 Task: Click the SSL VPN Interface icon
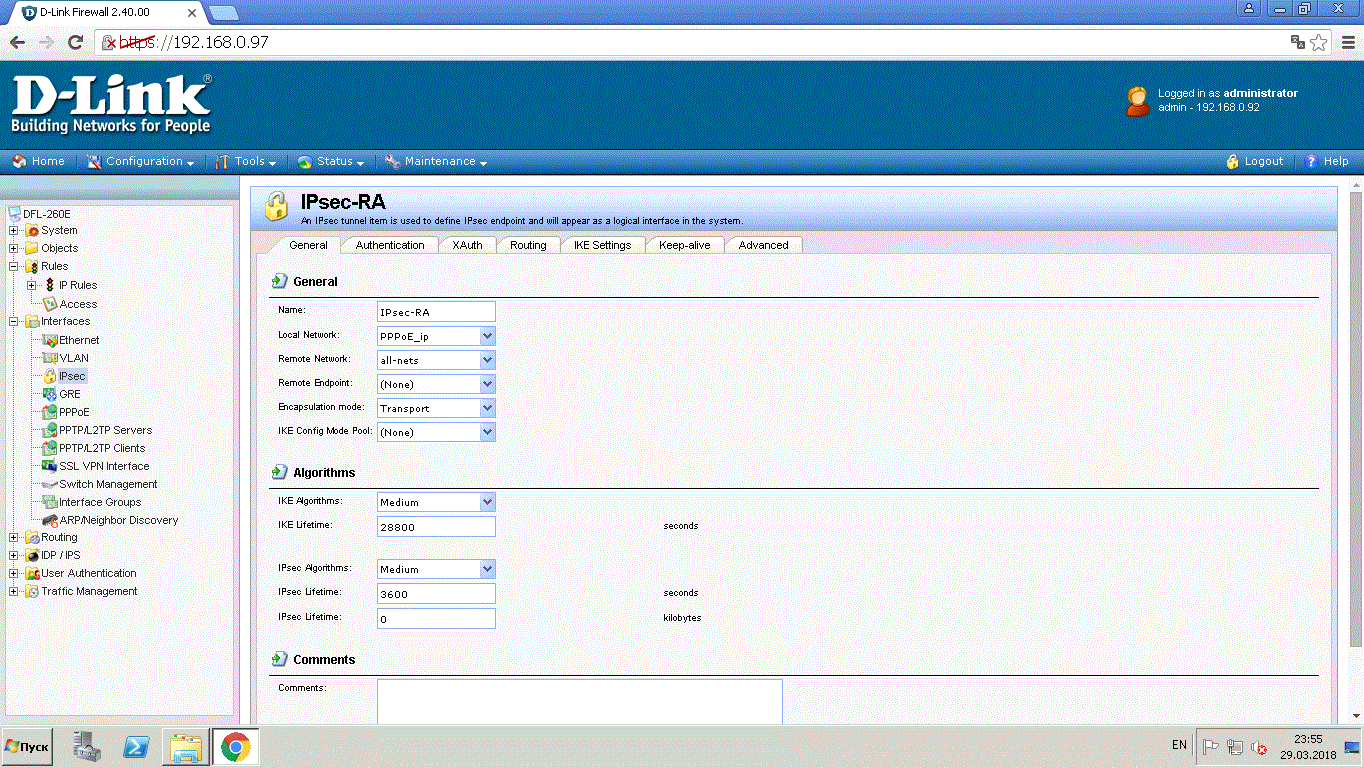(50, 466)
